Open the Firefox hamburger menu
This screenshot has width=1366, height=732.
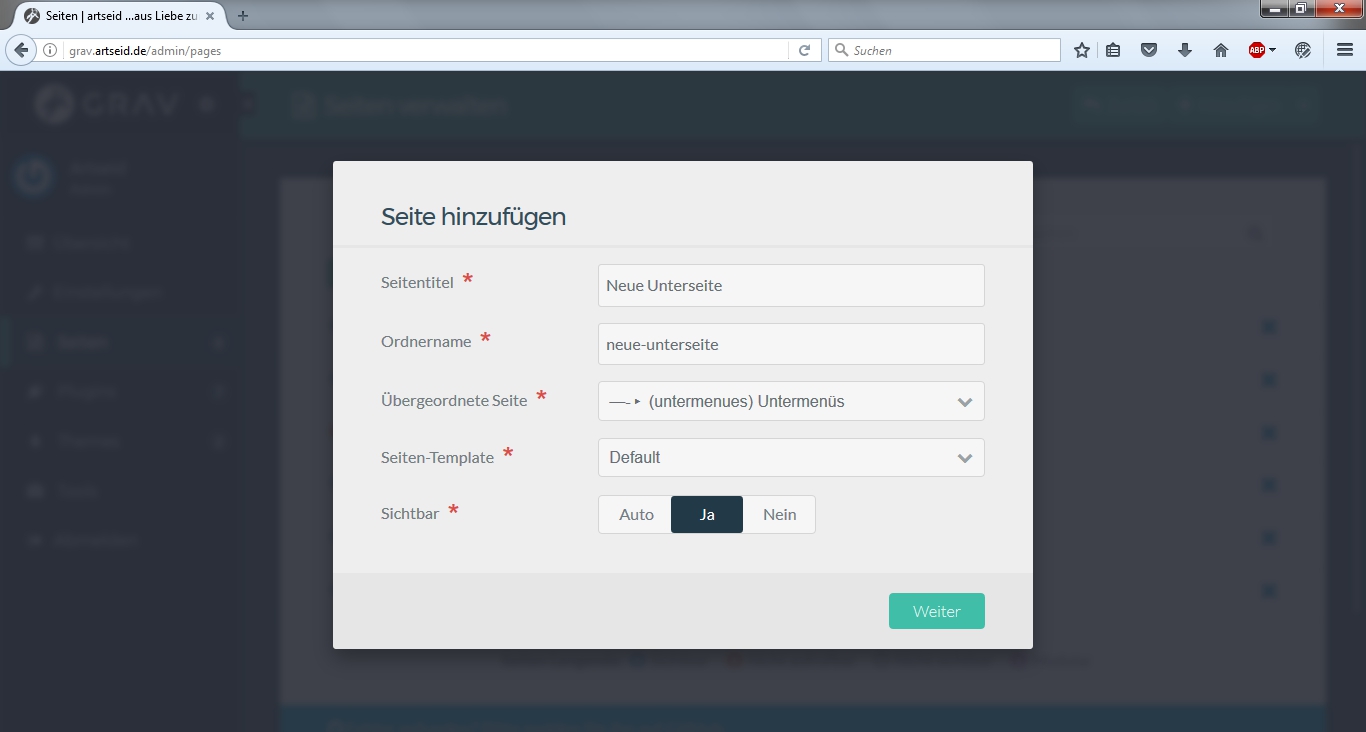(1345, 50)
